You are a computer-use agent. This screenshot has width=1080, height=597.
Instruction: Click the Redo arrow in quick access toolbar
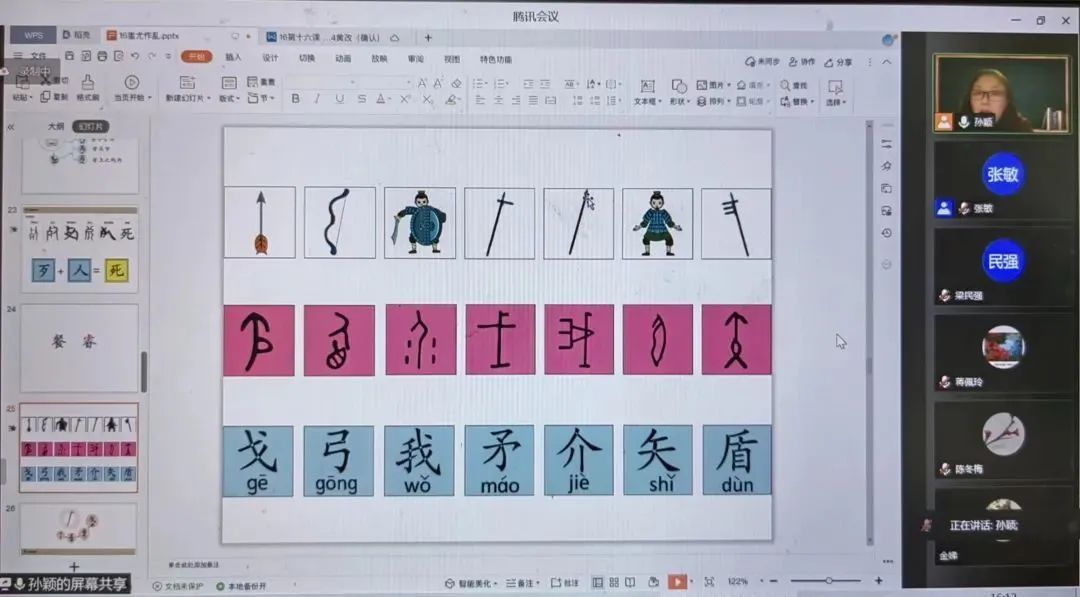point(152,56)
